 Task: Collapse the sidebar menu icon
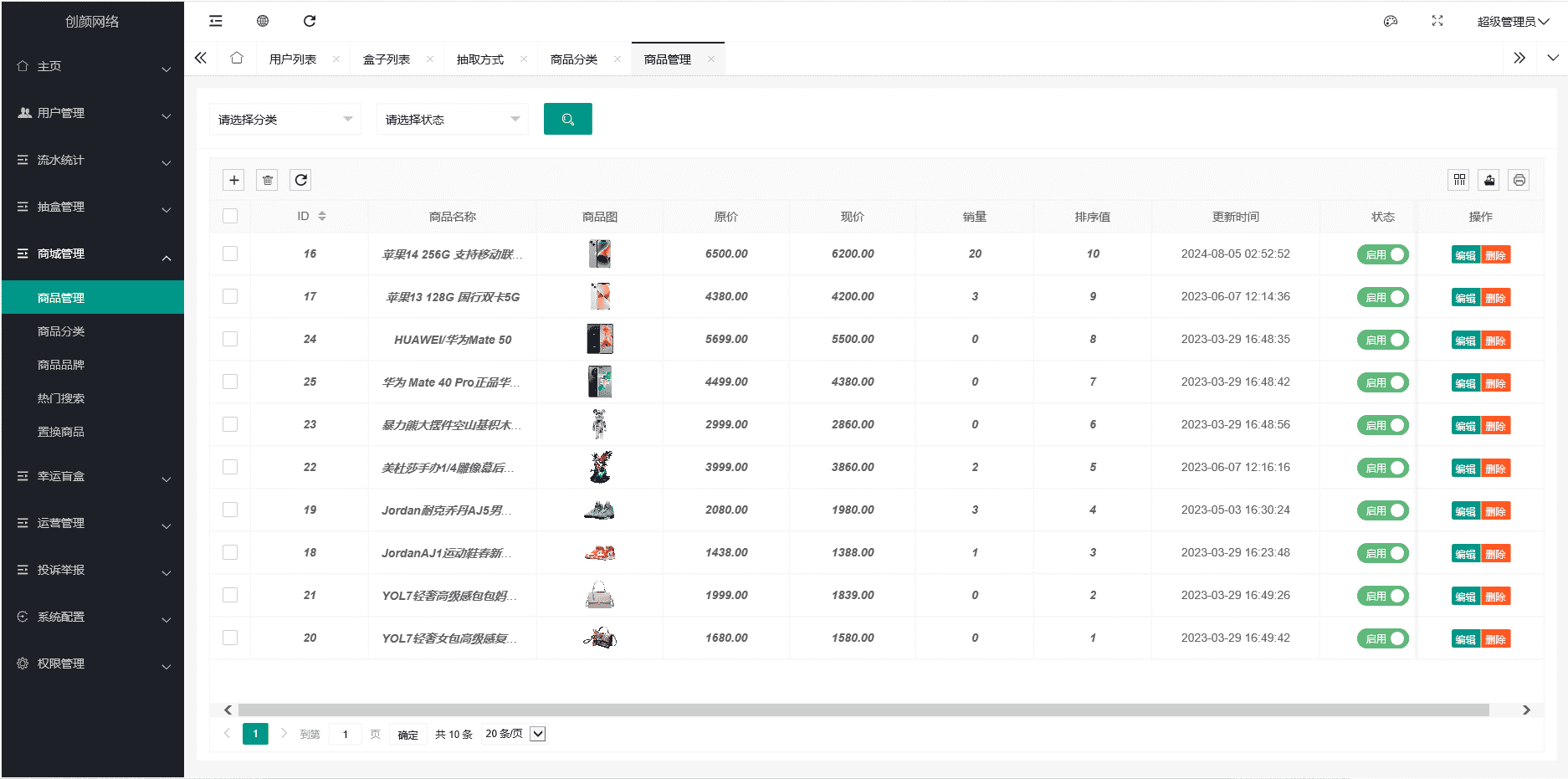pos(216,21)
